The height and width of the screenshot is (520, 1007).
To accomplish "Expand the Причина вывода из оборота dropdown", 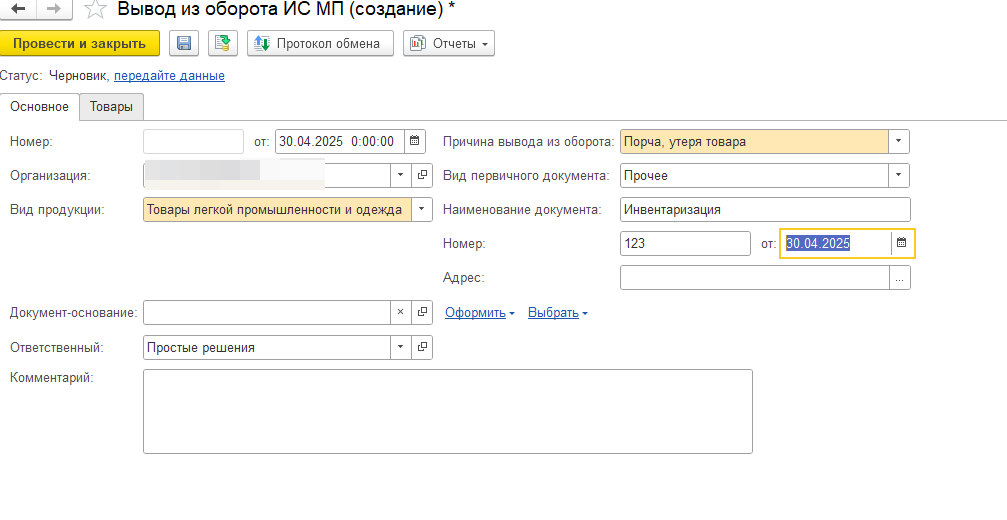I will tap(898, 141).
